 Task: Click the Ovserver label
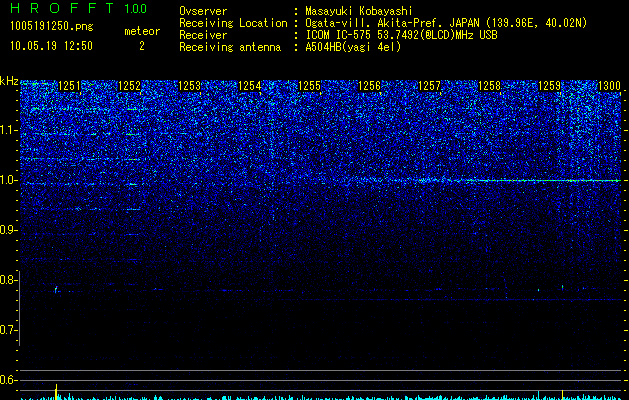coord(203,11)
